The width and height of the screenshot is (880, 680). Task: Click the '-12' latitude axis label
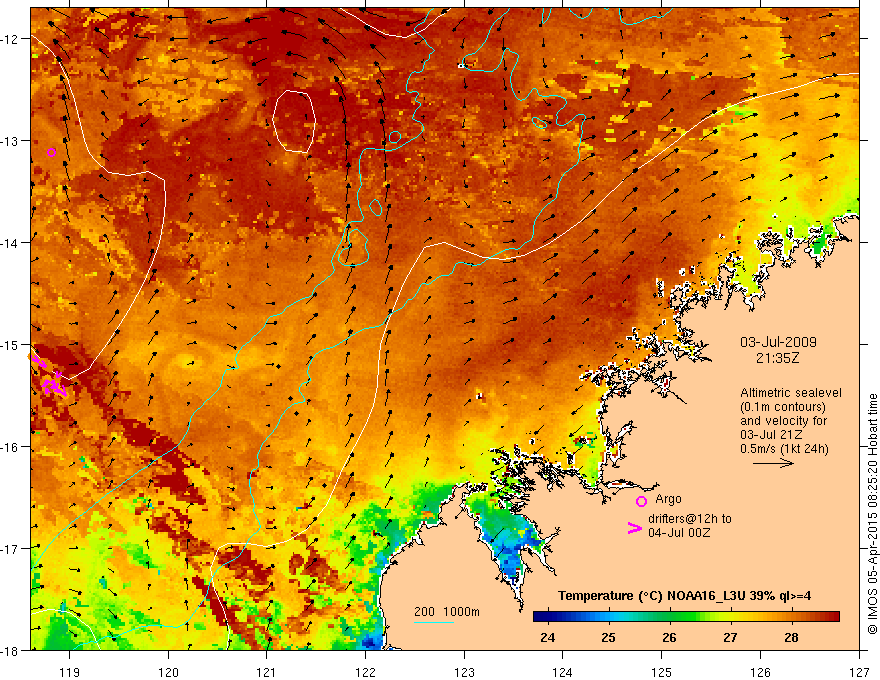(10, 39)
